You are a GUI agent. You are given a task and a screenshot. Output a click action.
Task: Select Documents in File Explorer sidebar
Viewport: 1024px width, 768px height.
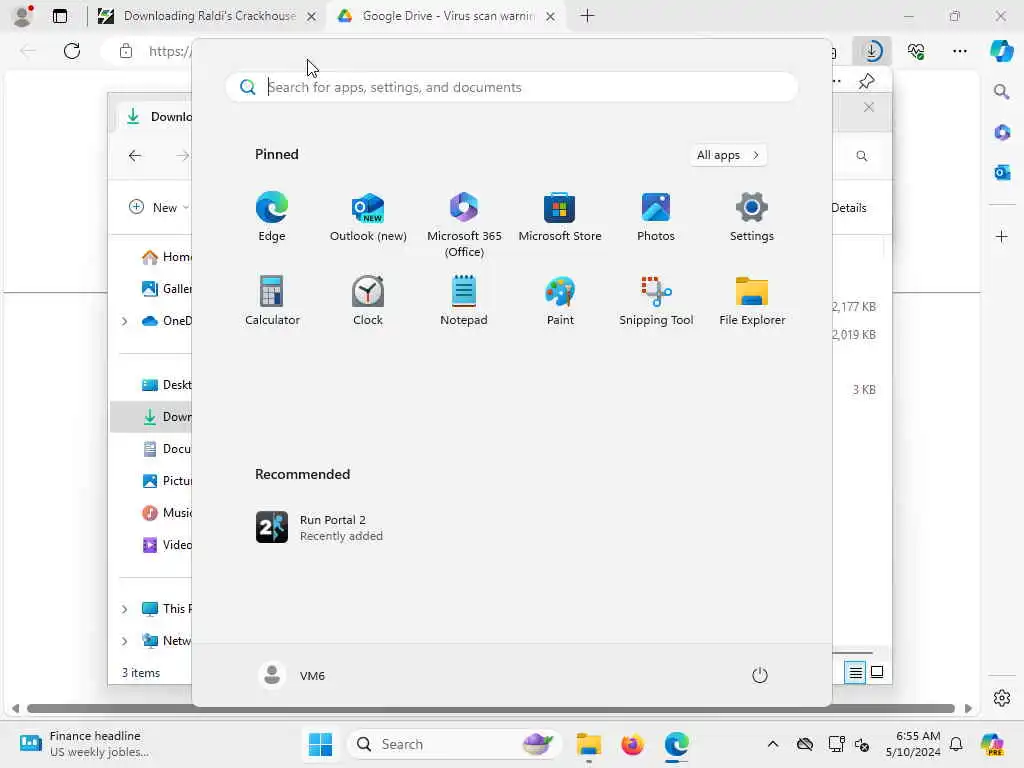pos(167,449)
